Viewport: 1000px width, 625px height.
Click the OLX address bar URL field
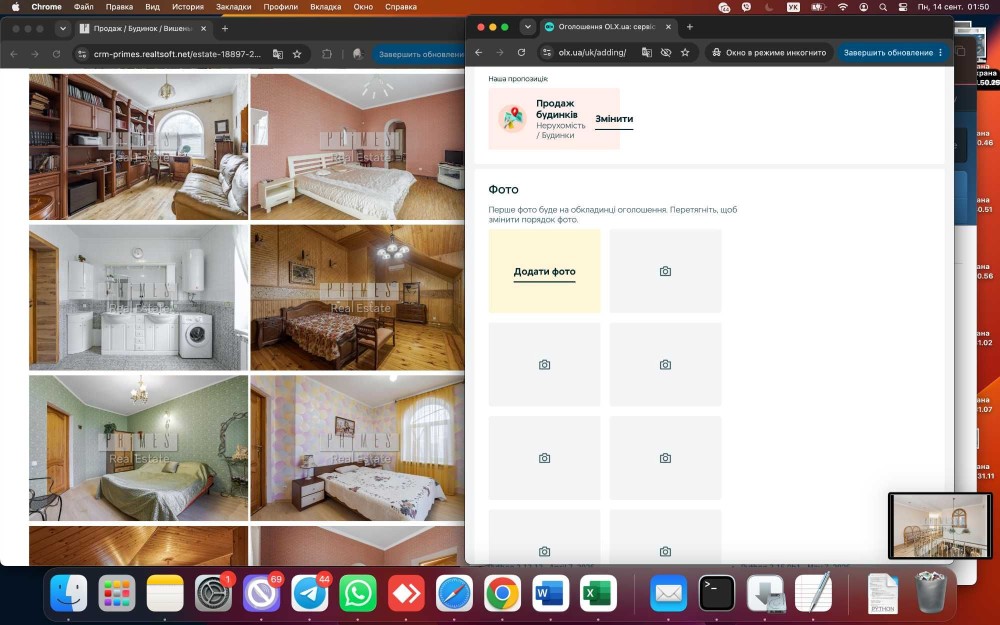(592, 52)
